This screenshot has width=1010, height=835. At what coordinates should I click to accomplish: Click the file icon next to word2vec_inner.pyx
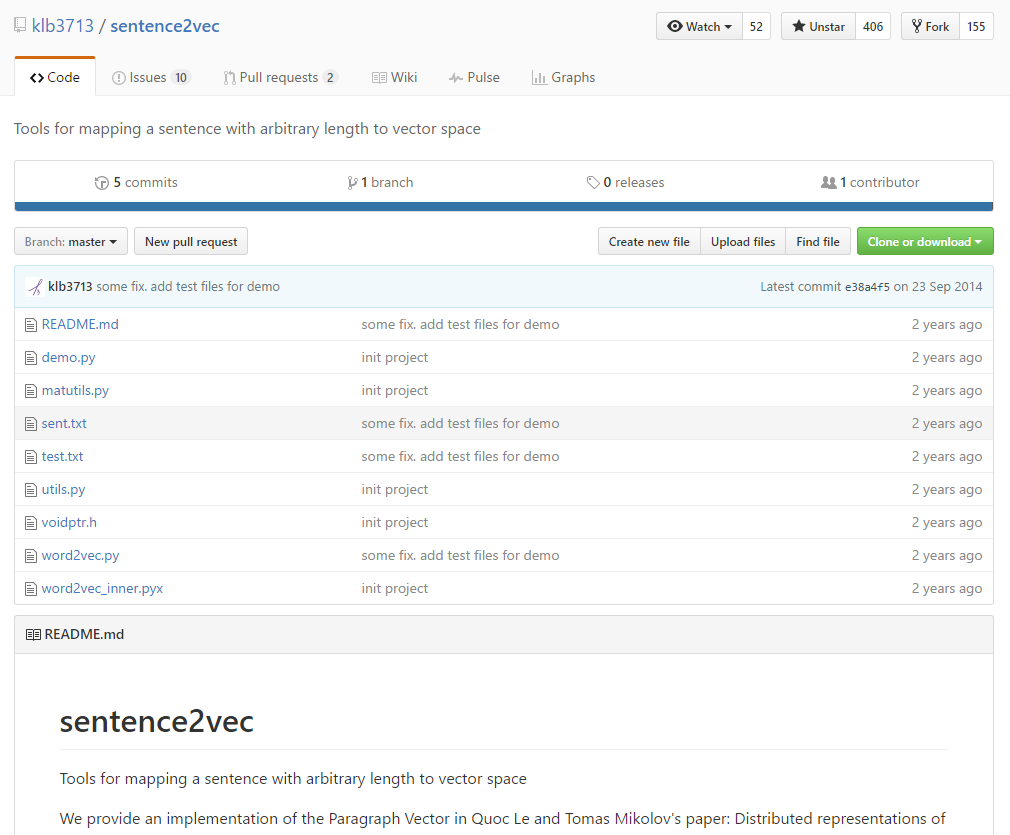pyautogui.click(x=31, y=588)
